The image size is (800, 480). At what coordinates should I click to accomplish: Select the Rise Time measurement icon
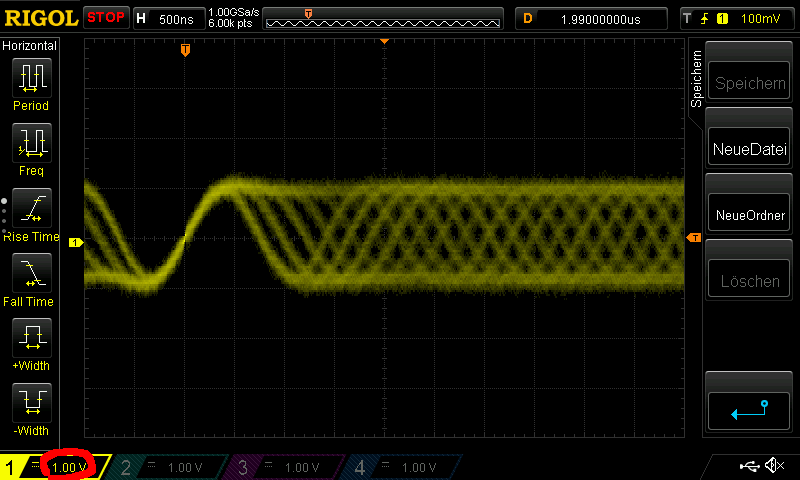[x=32, y=208]
